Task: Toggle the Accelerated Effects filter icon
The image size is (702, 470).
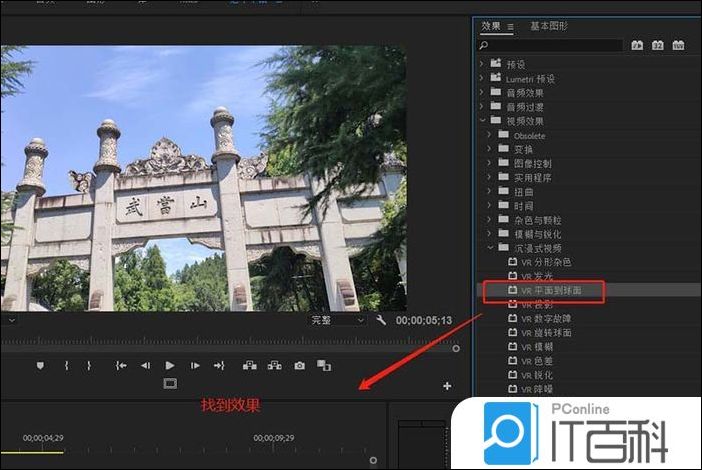Action: tap(637, 45)
